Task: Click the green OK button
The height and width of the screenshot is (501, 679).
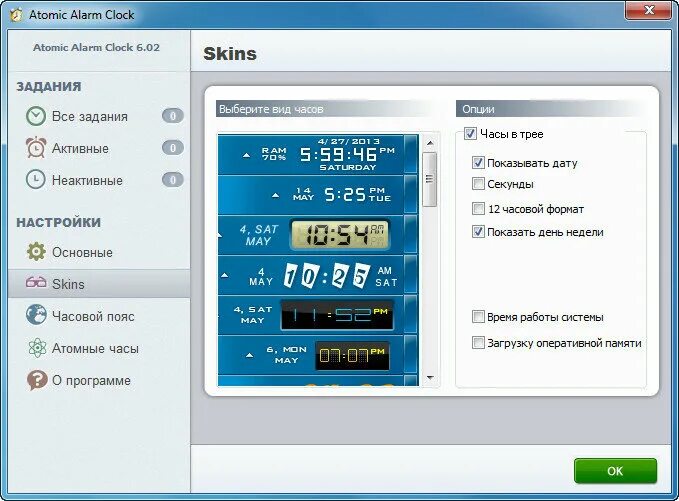Action: pos(615,471)
